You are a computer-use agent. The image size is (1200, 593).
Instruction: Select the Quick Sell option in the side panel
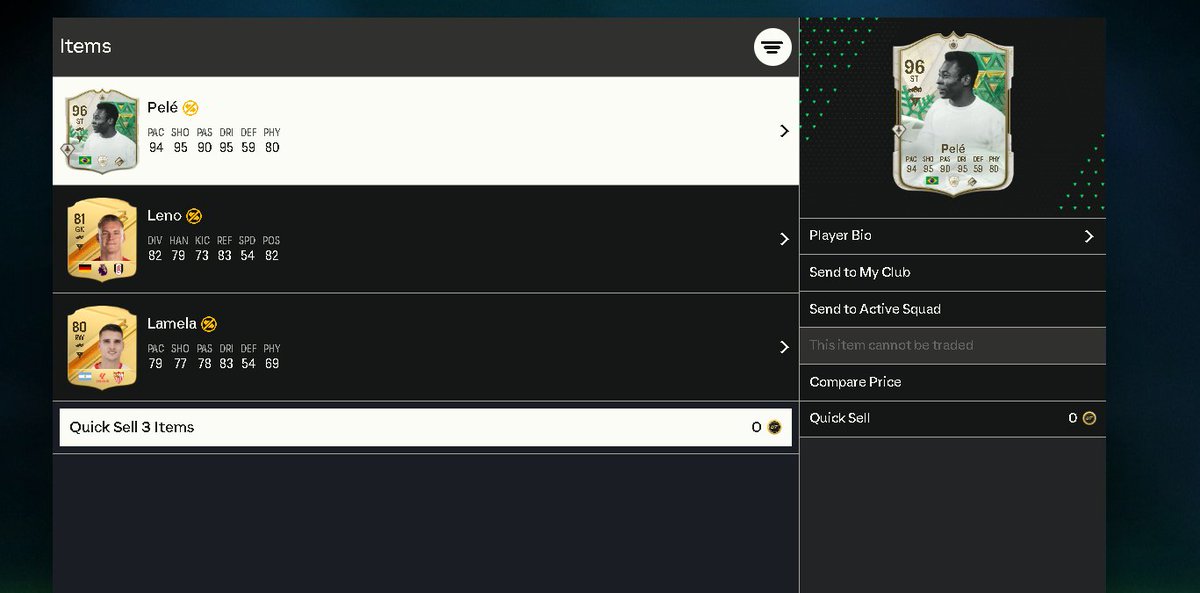(952, 418)
